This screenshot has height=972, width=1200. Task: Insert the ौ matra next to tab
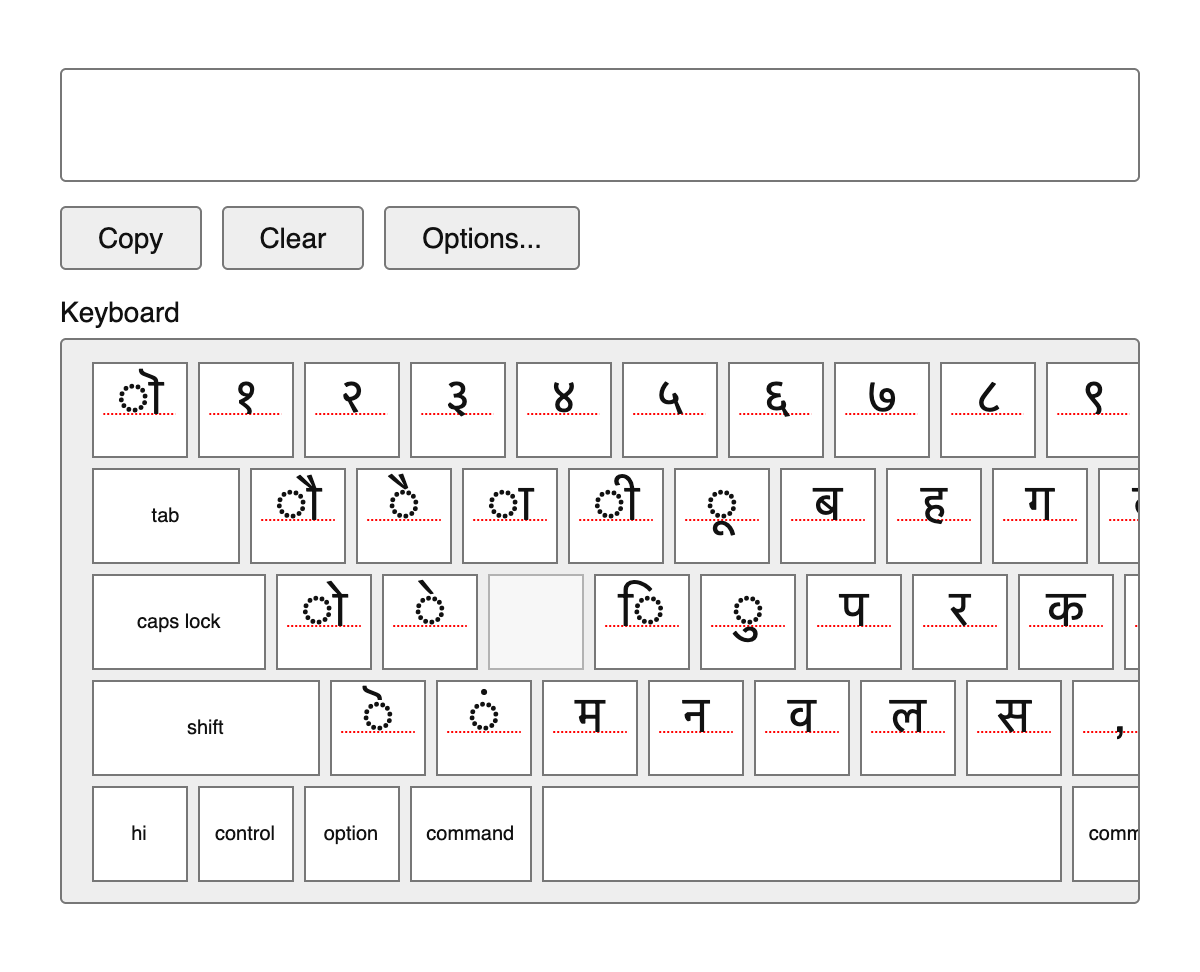298,516
